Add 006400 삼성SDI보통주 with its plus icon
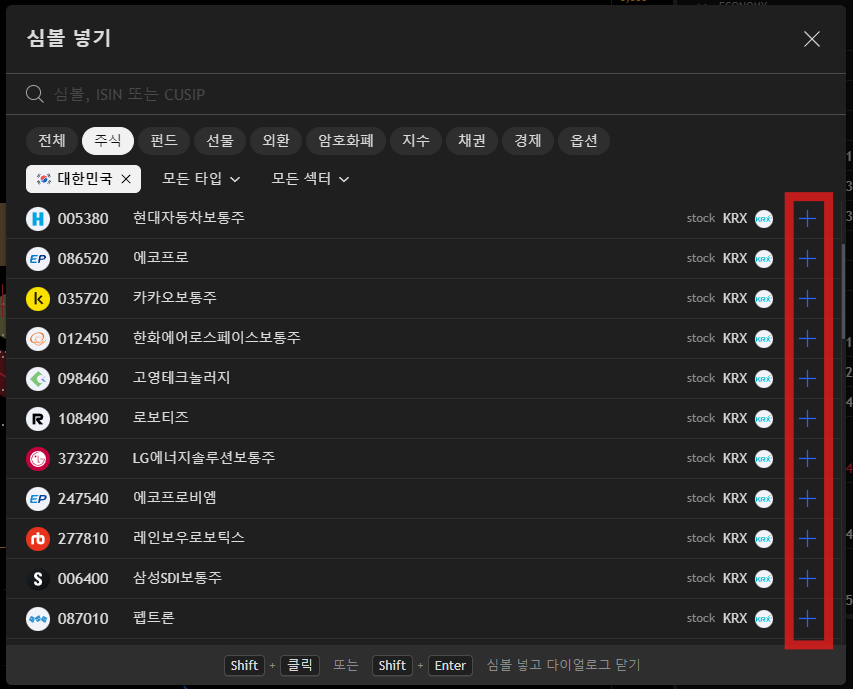 tap(807, 579)
